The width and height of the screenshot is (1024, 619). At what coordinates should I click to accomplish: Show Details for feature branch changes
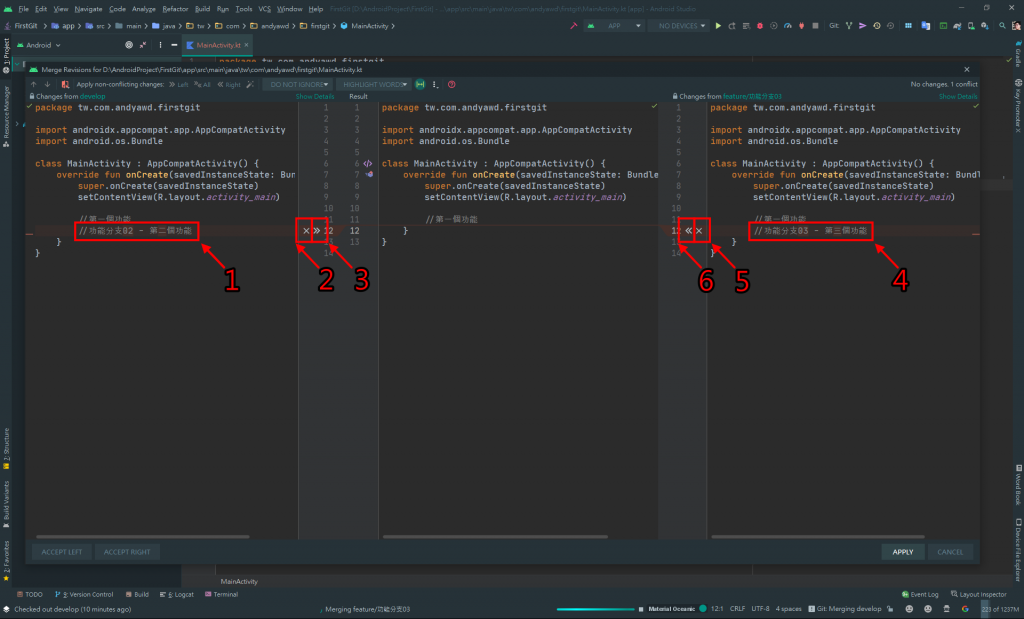958,97
